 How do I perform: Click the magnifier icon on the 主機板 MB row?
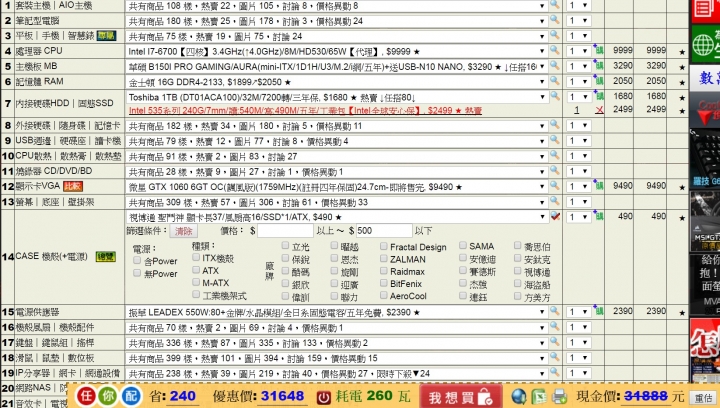[x=555, y=65]
